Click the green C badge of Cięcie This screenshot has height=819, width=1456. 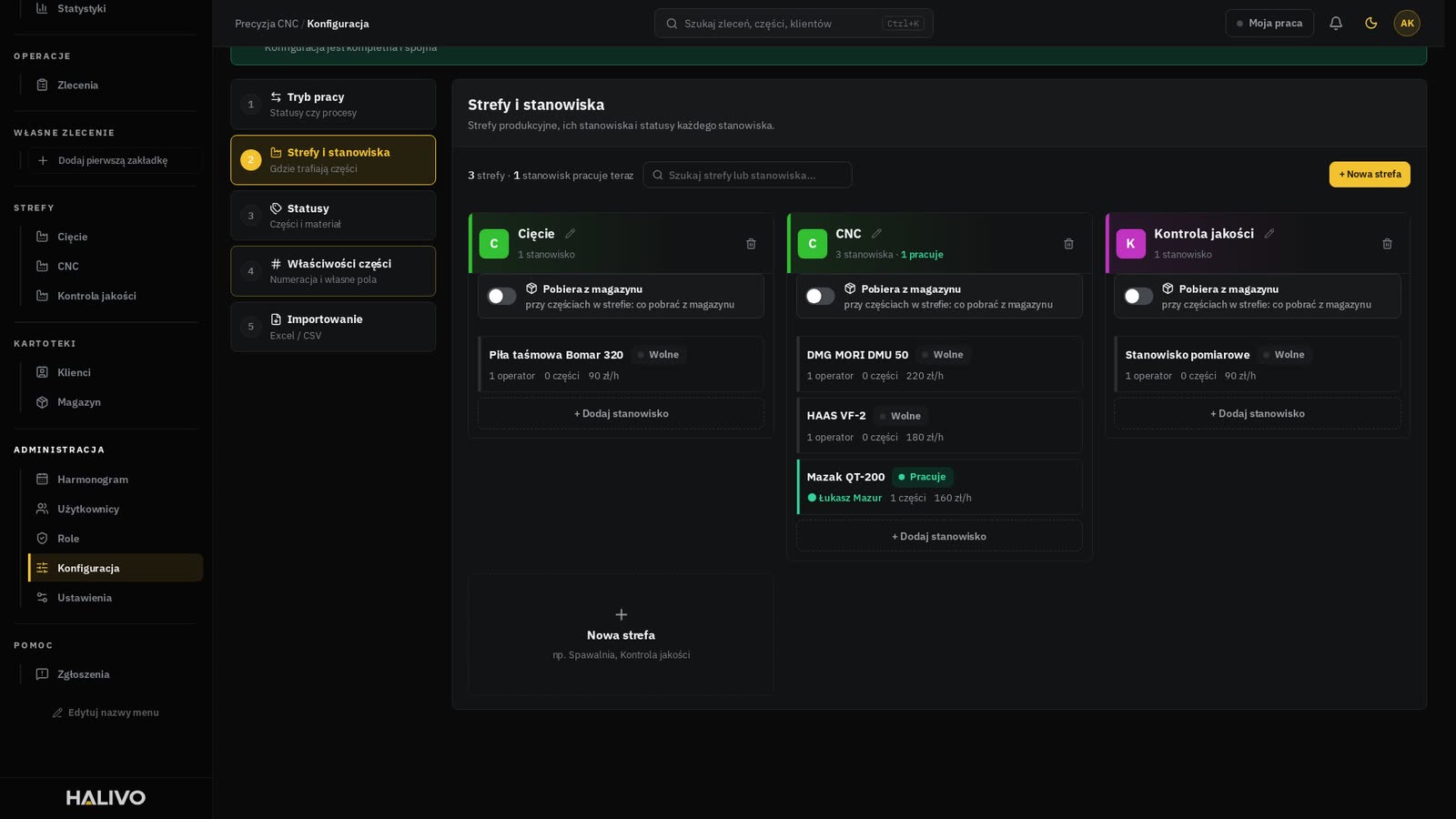pos(494,244)
